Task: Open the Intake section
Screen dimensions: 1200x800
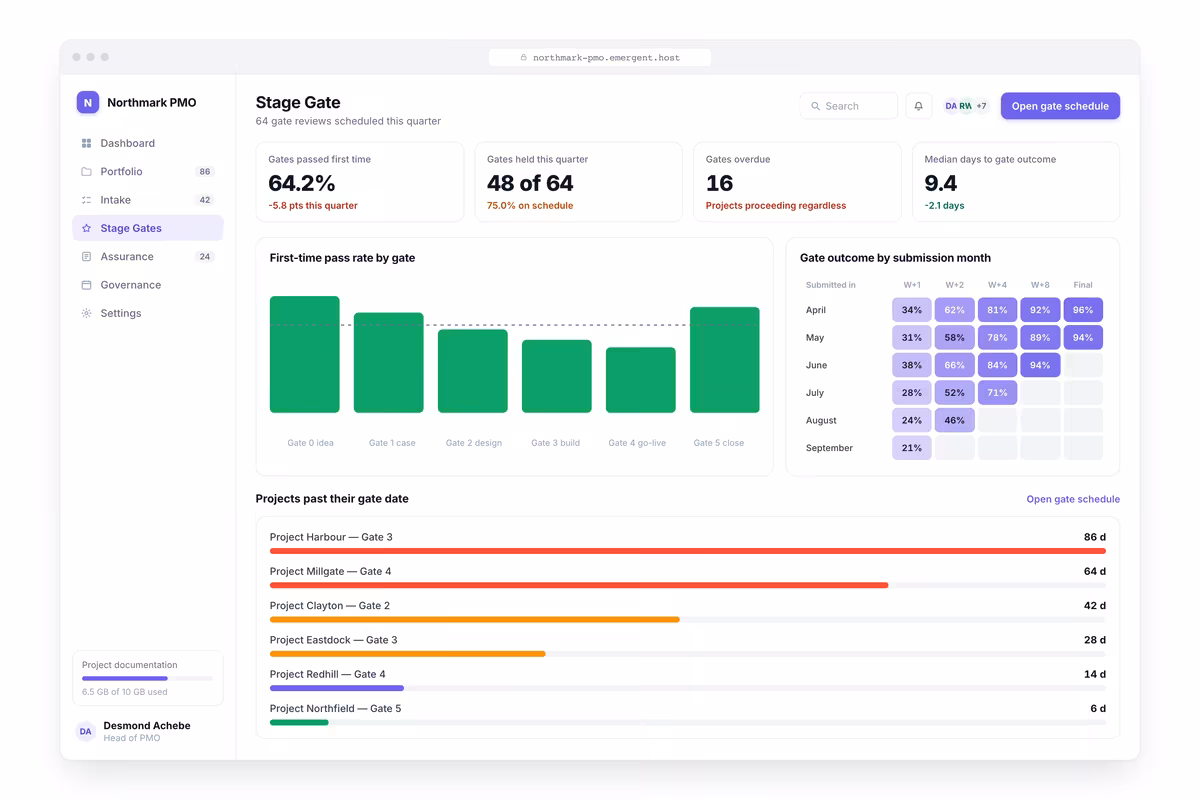Action: pyautogui.click(x=148, y=200)
